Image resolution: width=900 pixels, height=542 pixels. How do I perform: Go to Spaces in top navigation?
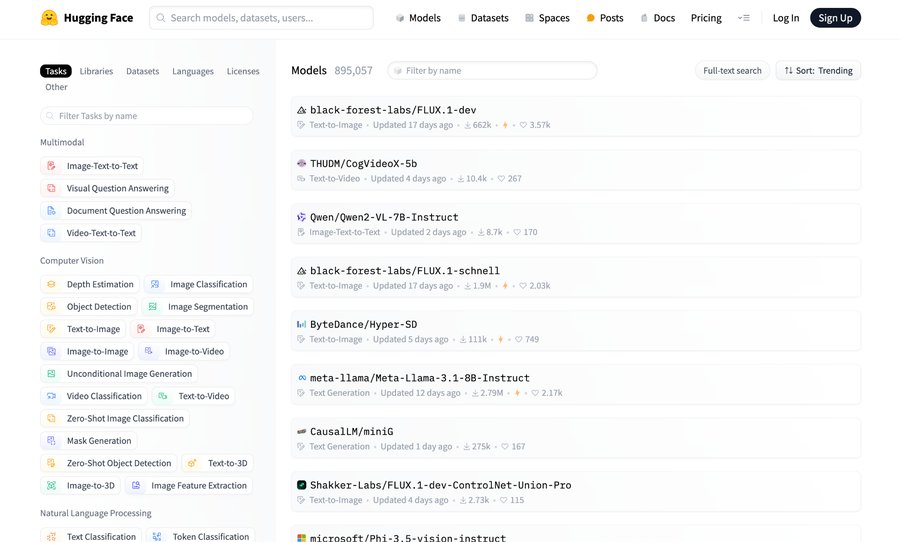point(547,18)
